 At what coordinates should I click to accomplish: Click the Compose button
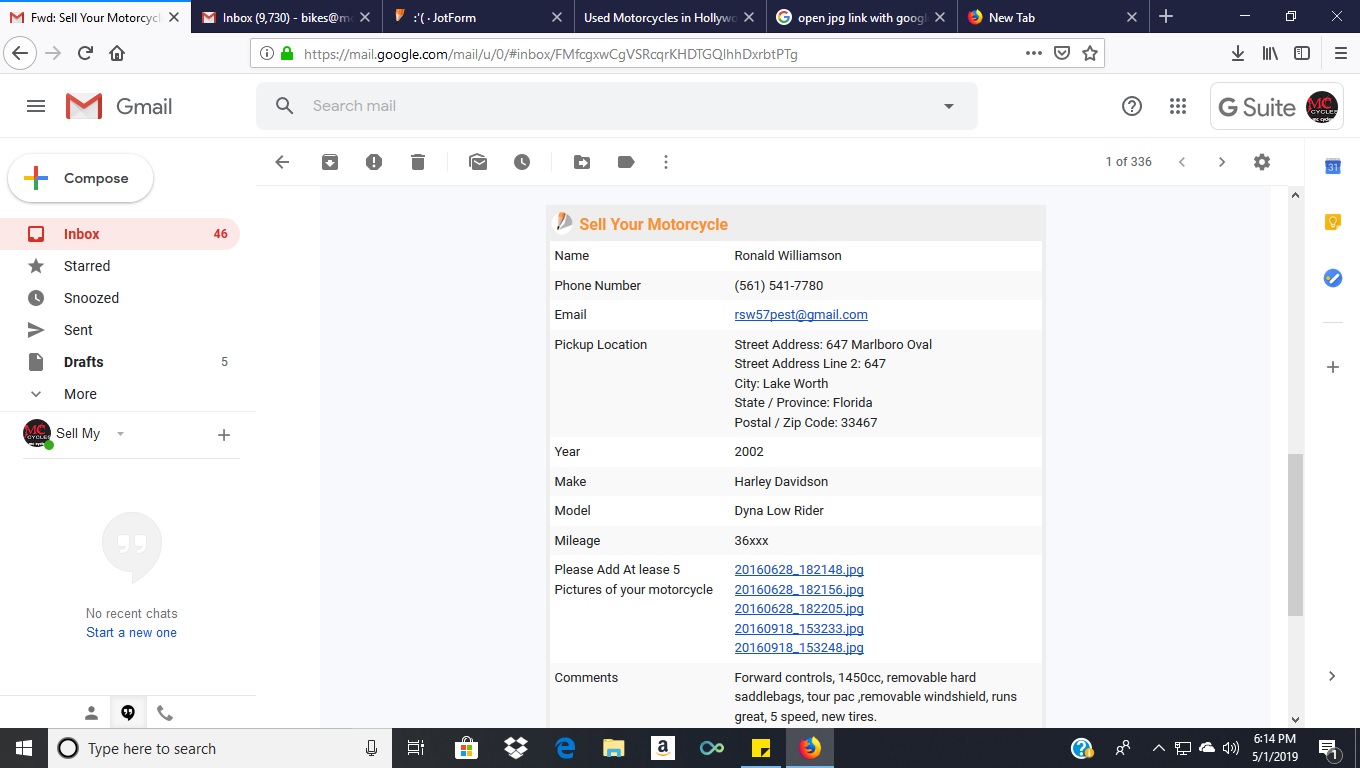point(81,178)
